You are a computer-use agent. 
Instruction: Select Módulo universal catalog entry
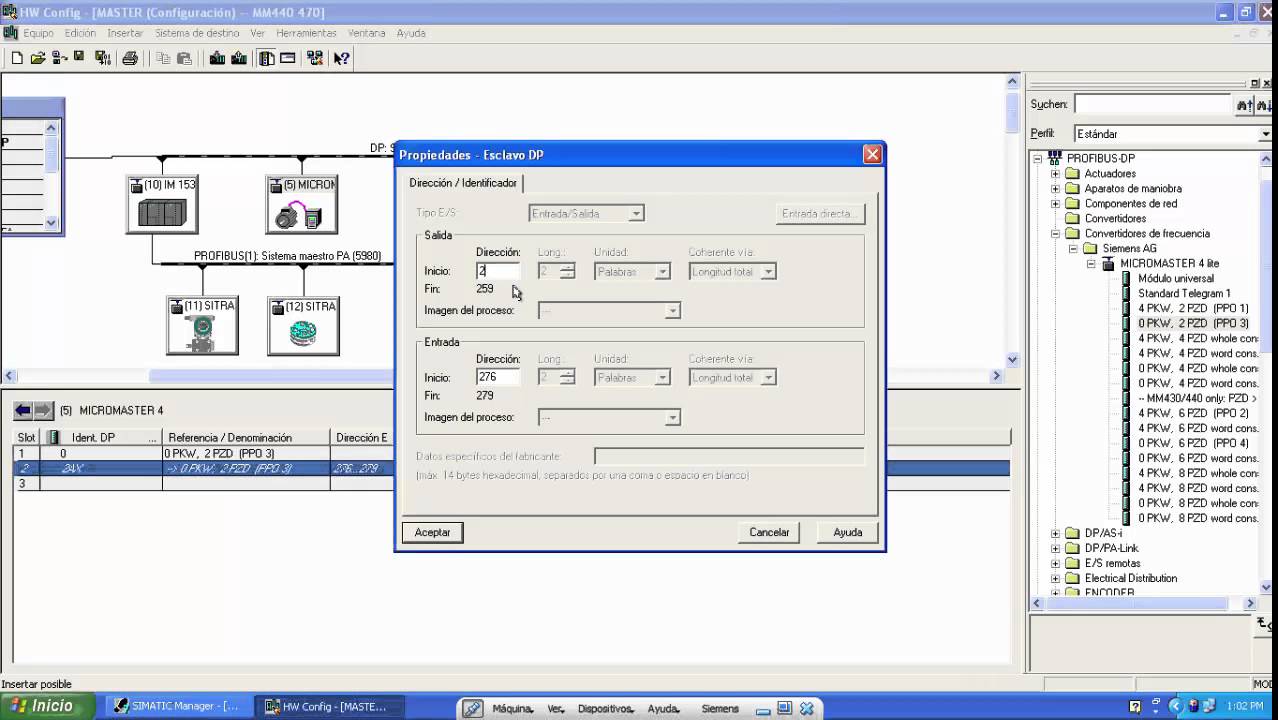(x=1176, y=279)
